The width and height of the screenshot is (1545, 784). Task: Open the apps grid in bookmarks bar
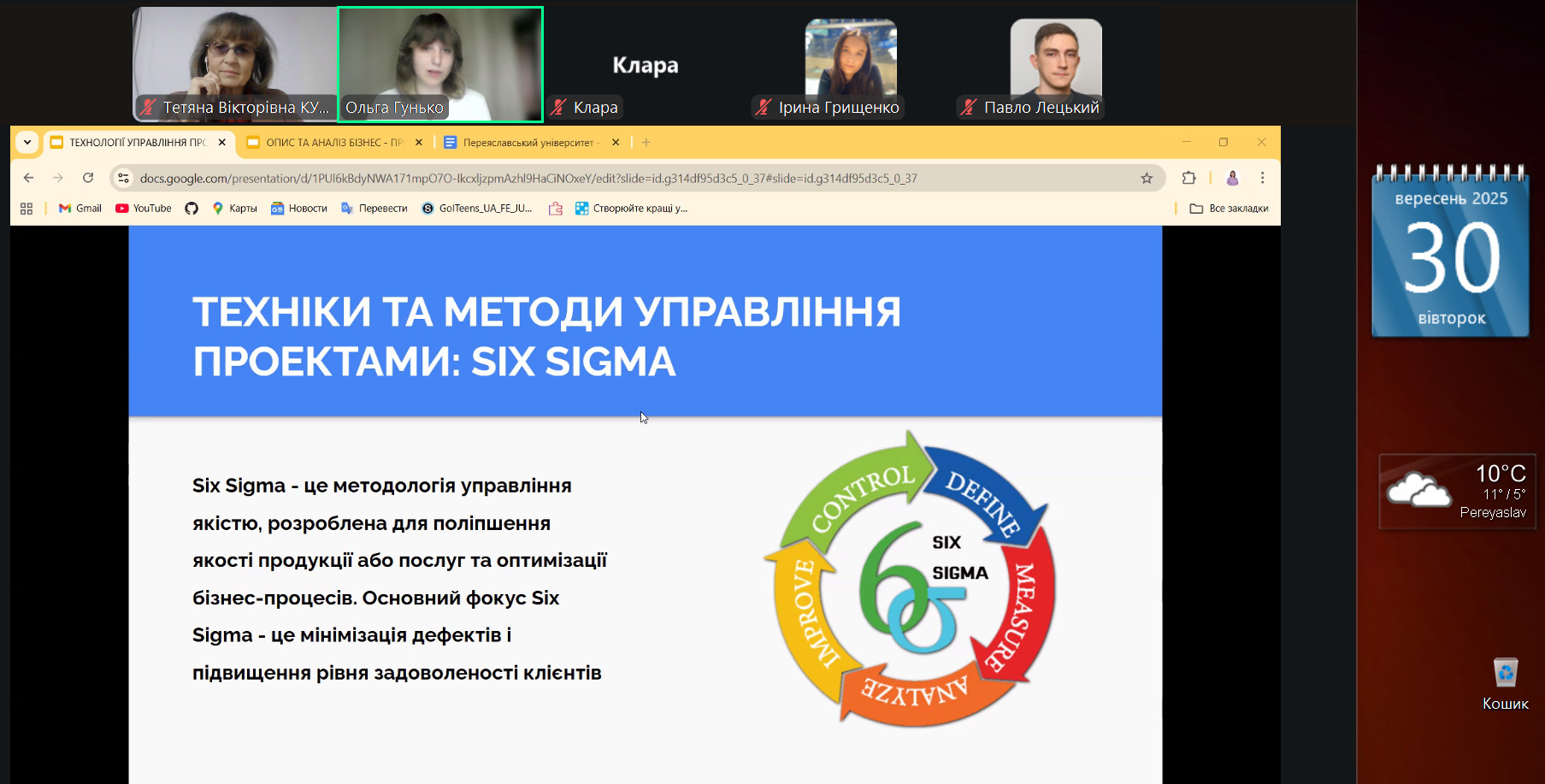[x=27, y=209]
